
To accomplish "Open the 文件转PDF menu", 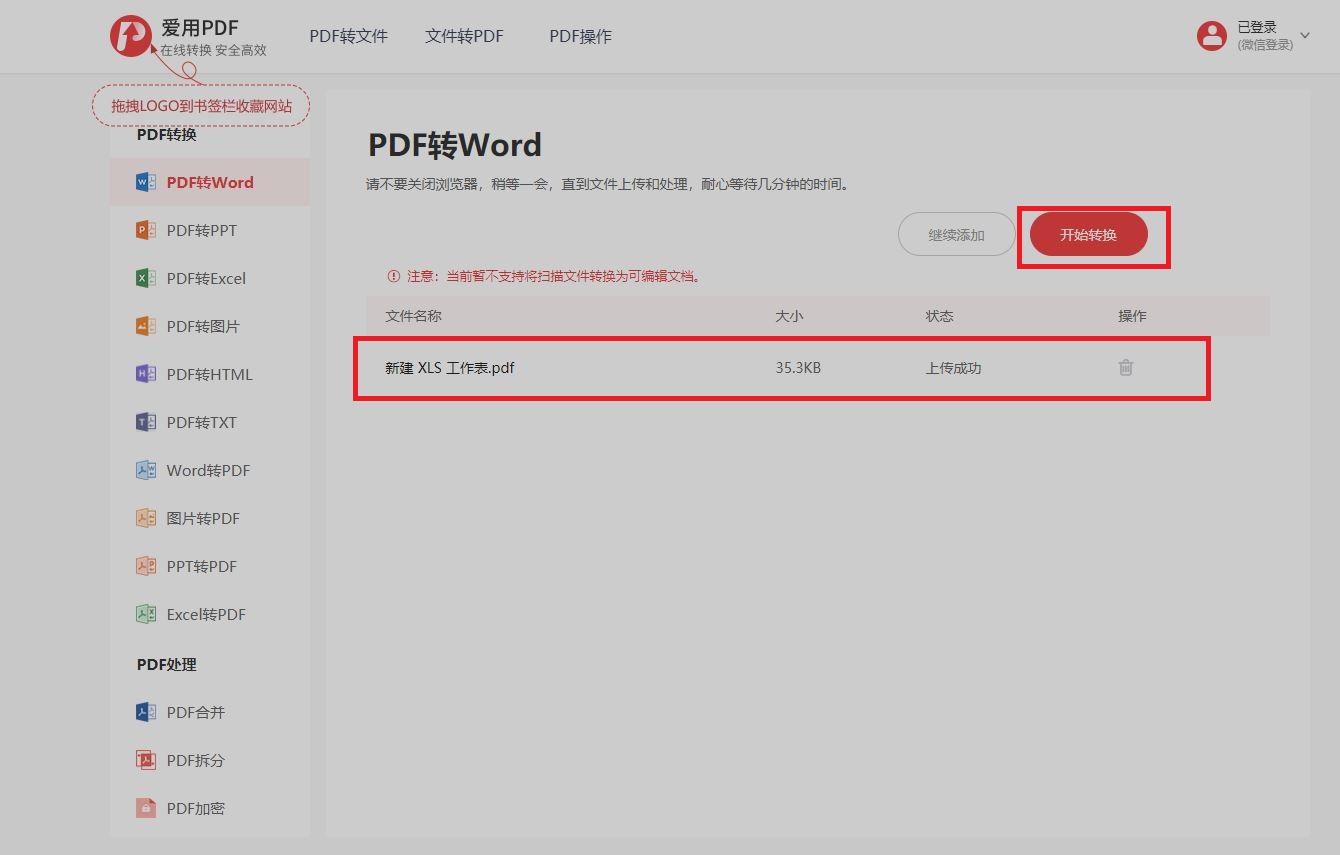I will pos(464,36).
